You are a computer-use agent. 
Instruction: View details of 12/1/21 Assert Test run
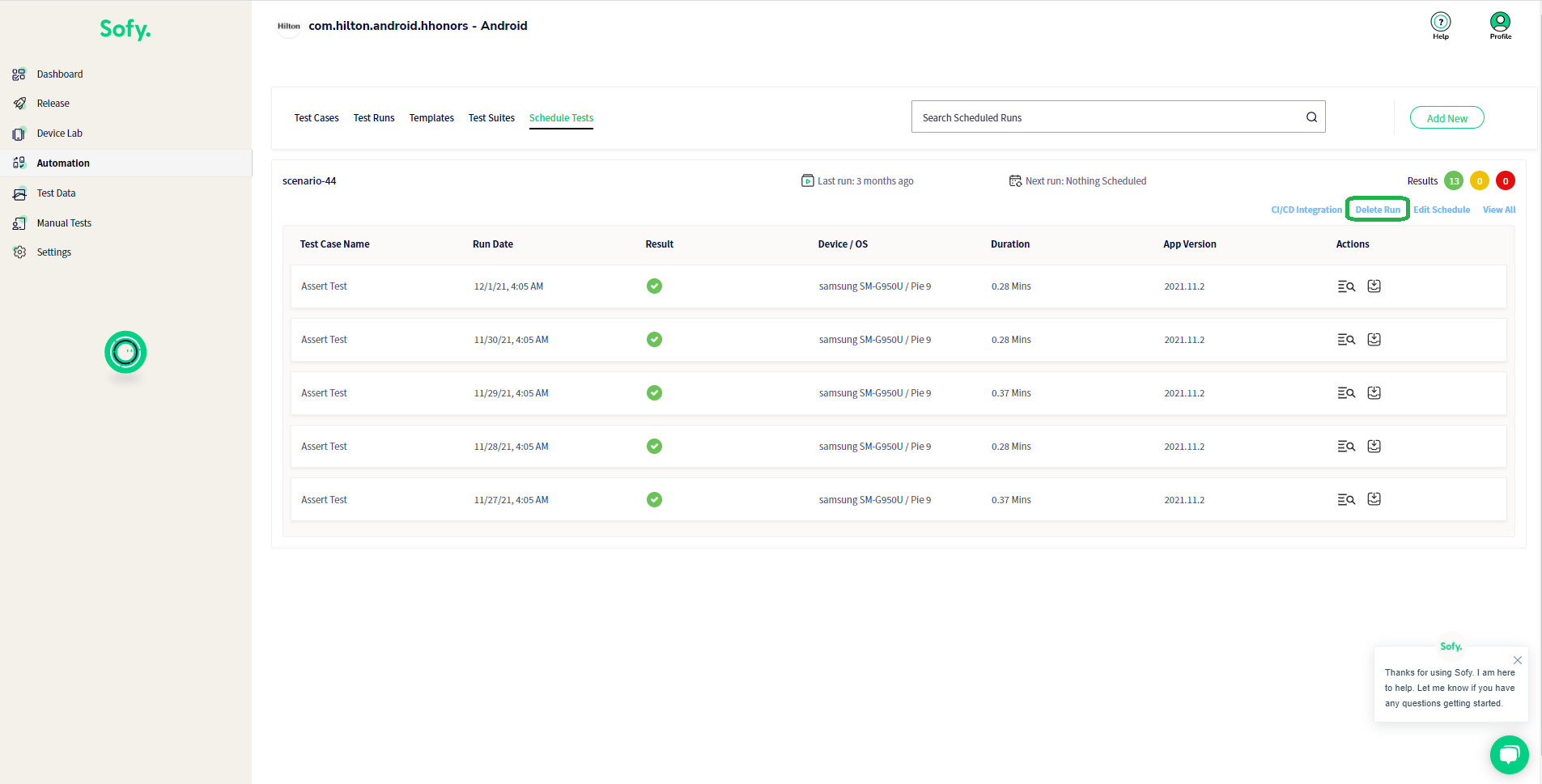coord(1346,286)
